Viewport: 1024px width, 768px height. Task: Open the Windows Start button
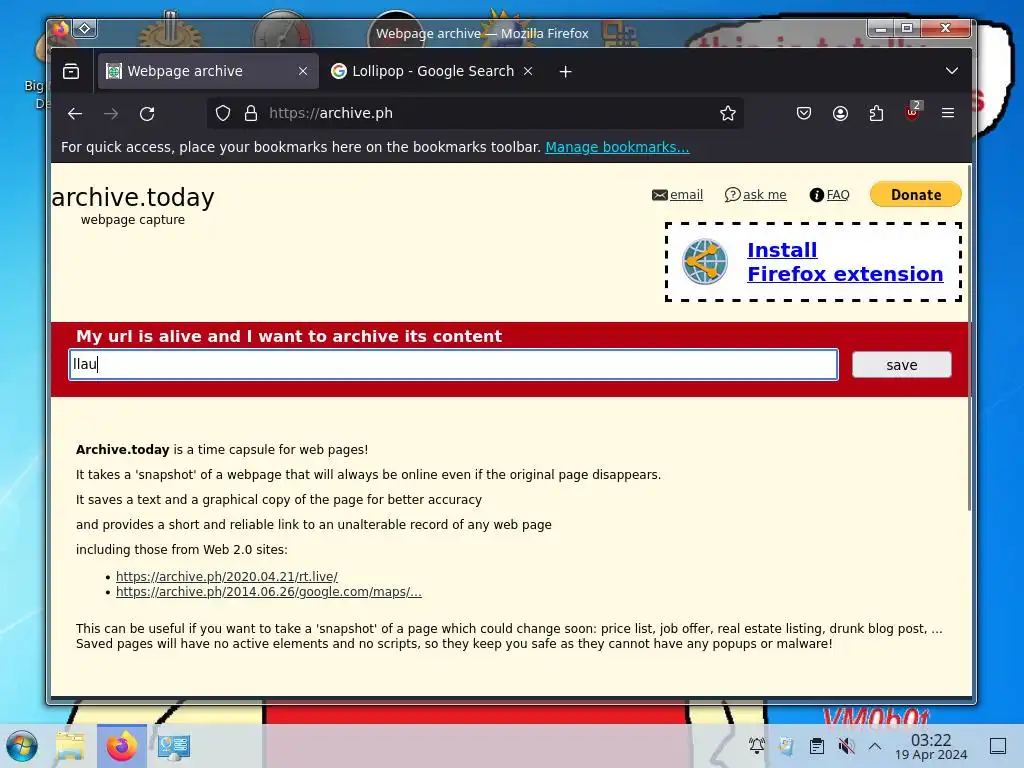(22, 746)
